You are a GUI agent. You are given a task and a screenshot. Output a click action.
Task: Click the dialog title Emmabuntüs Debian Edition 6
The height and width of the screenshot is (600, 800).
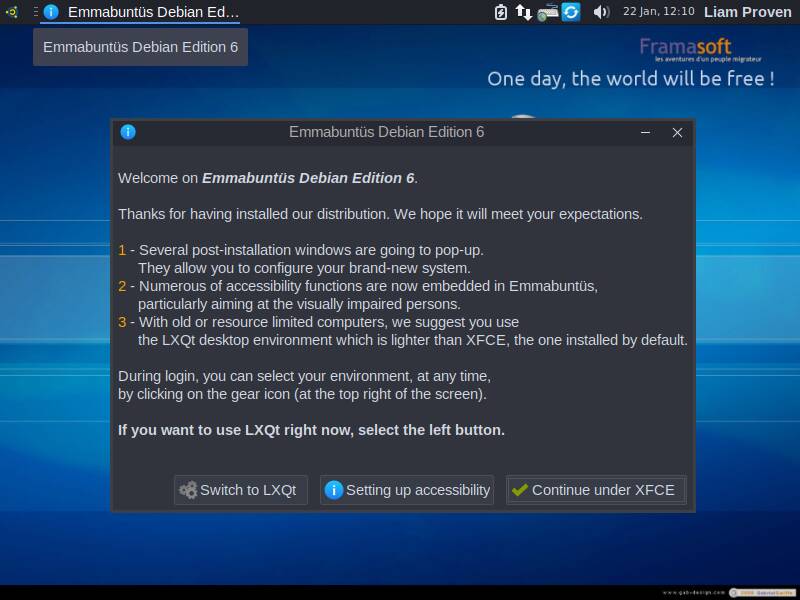[385, 132]
